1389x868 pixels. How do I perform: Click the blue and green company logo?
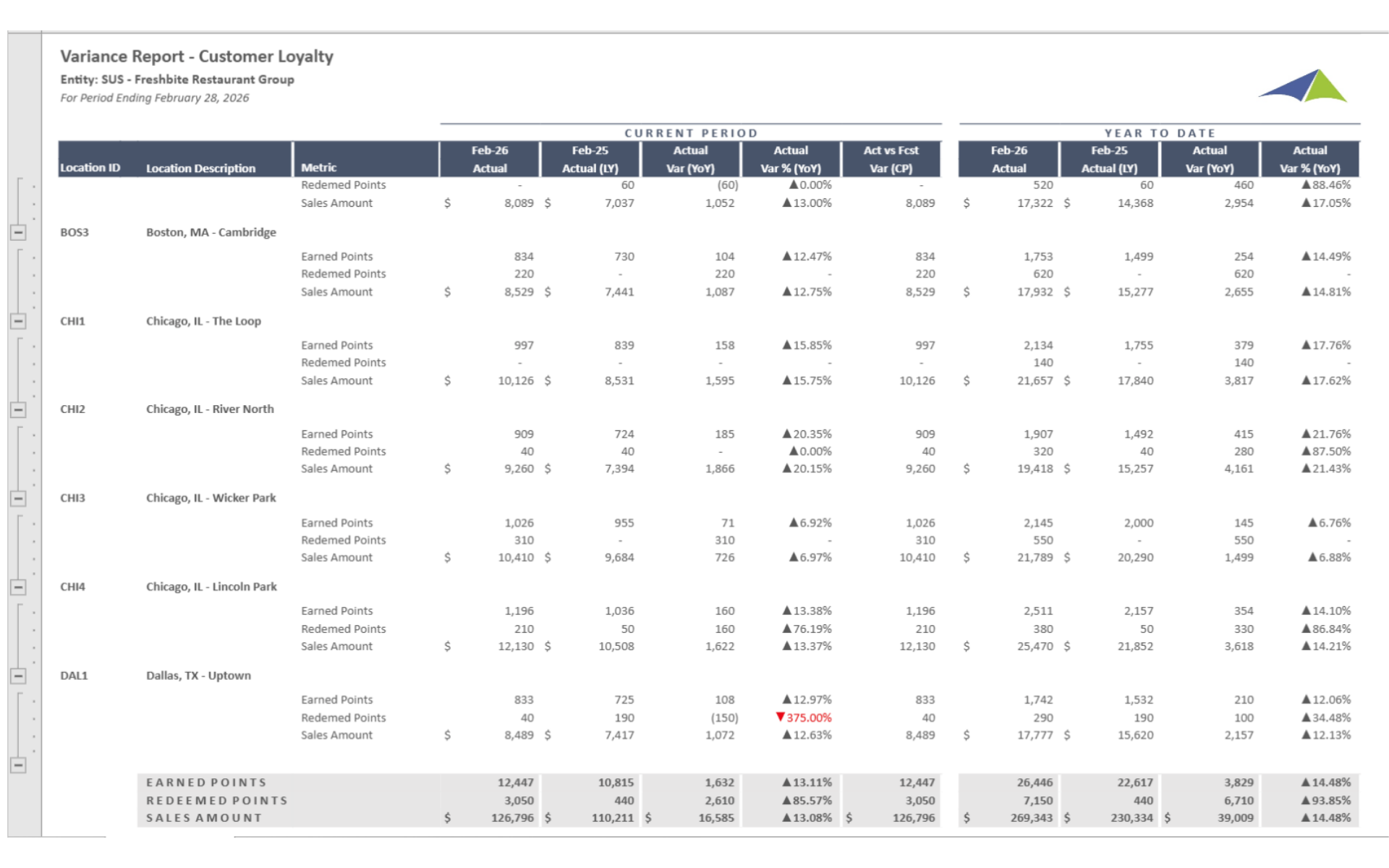[1303, 87]
